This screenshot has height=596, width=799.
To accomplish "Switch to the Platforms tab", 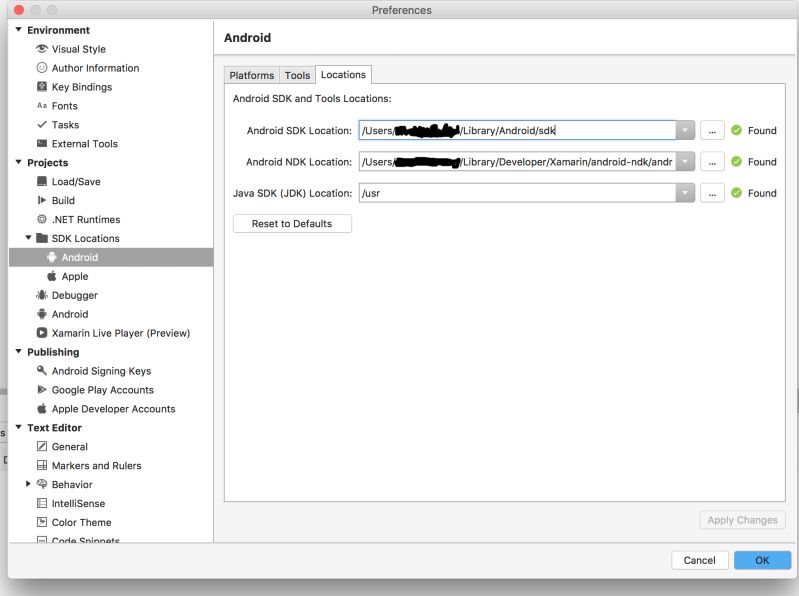I will 252,75.
